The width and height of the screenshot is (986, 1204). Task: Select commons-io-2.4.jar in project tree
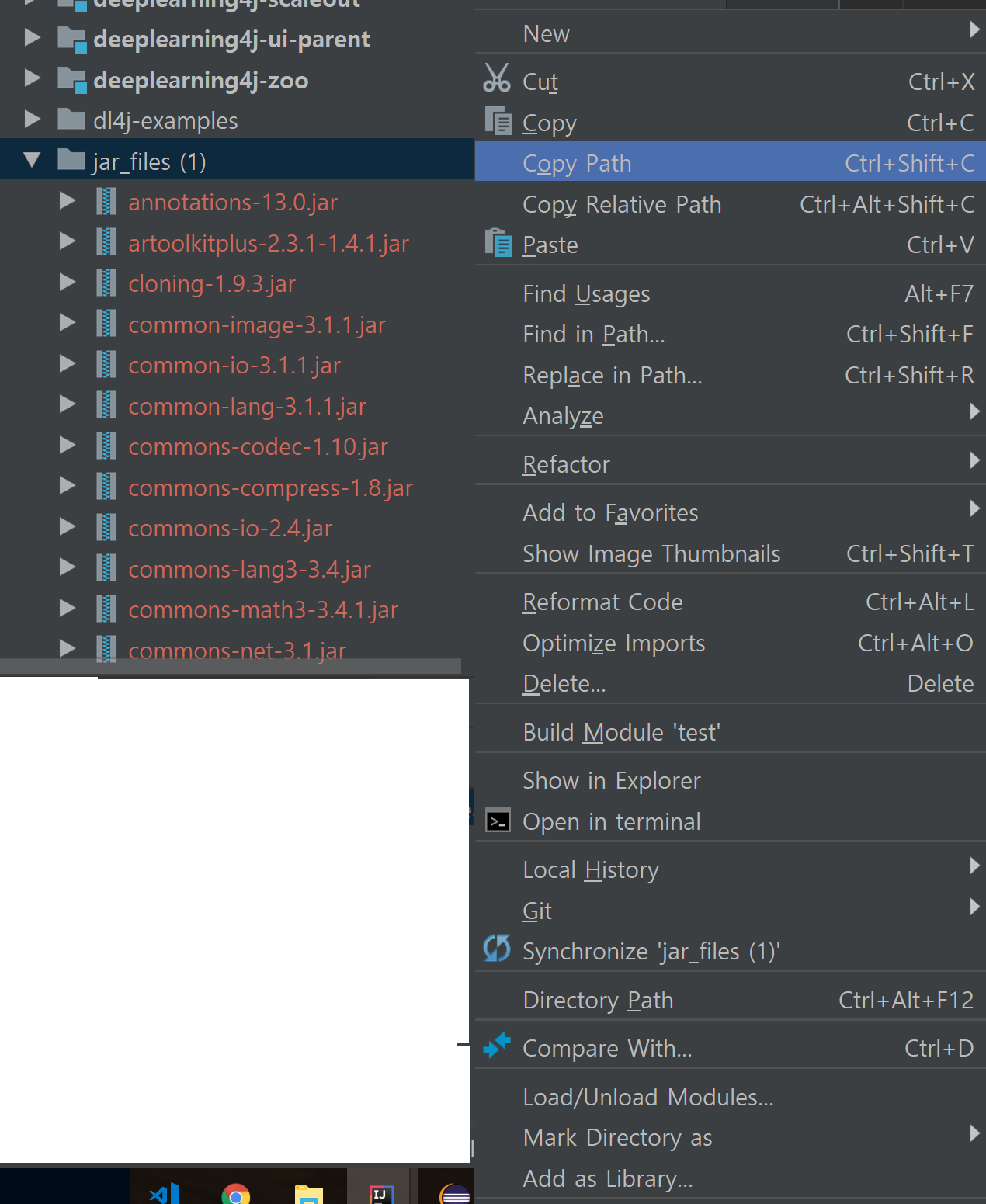[x=230, y=529]
